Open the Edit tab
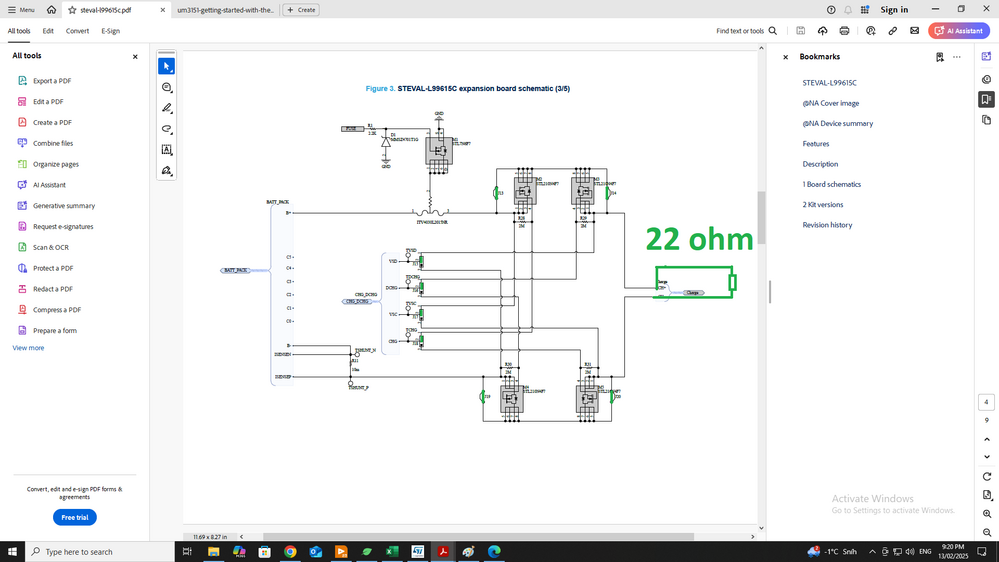This screenshot has width=999, height=562. tap(48, 31)
